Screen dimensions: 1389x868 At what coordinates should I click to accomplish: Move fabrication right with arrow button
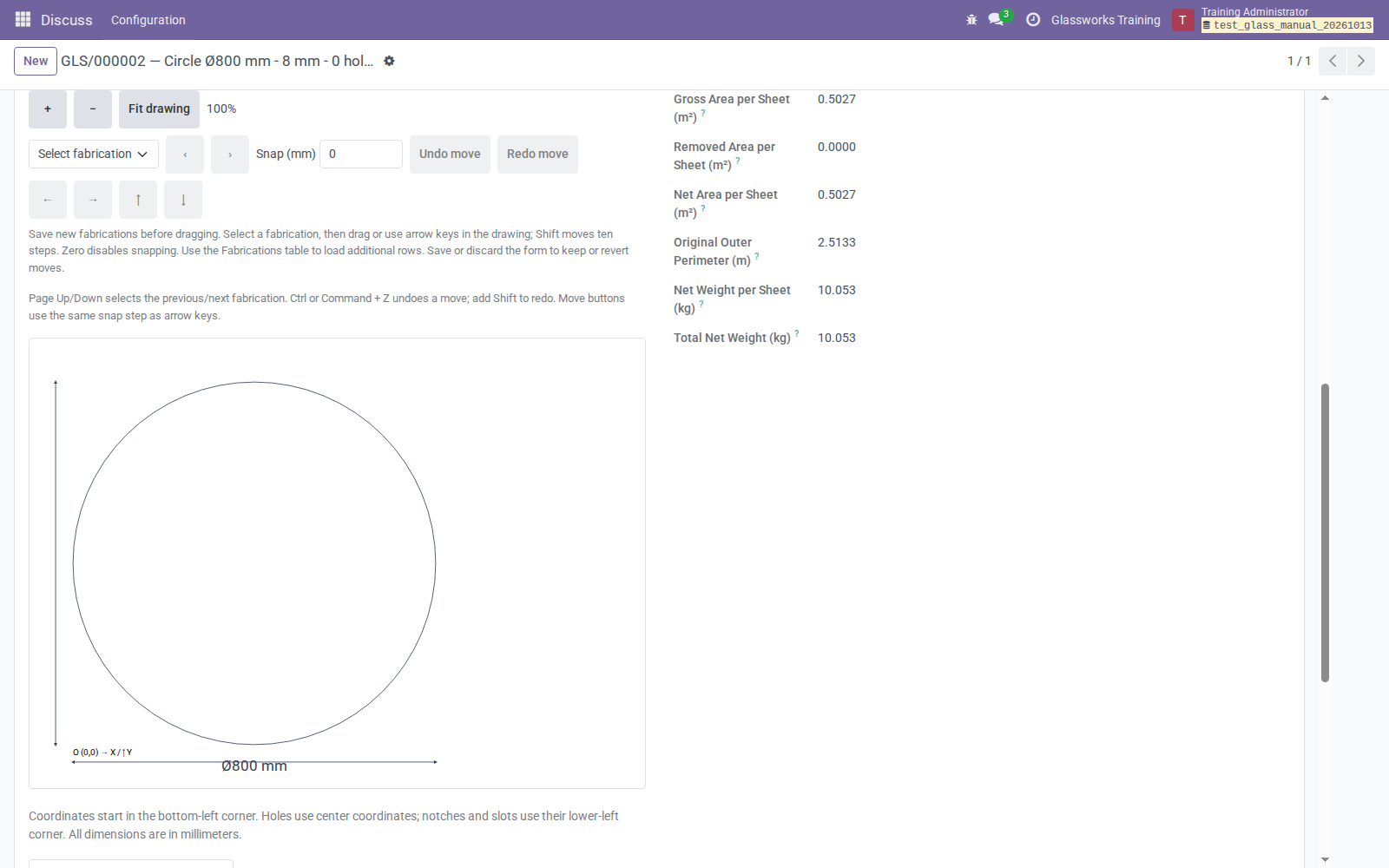tap(93, 200)
